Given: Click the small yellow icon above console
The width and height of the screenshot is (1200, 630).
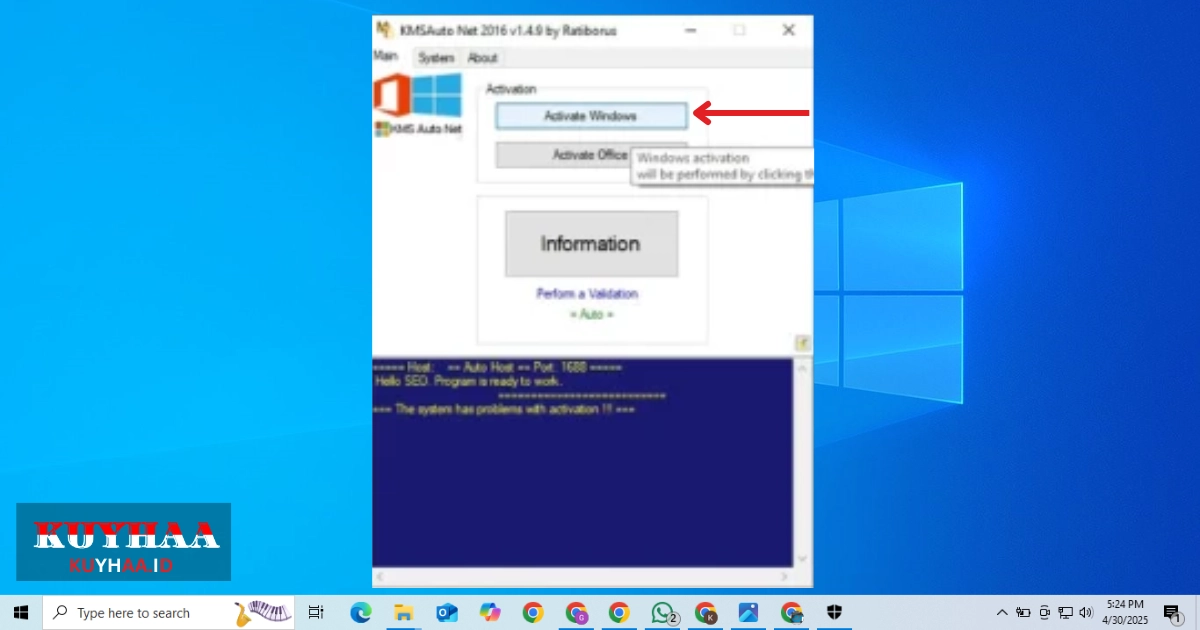Looking at the screenshot, I should click(x=802, y=343).
